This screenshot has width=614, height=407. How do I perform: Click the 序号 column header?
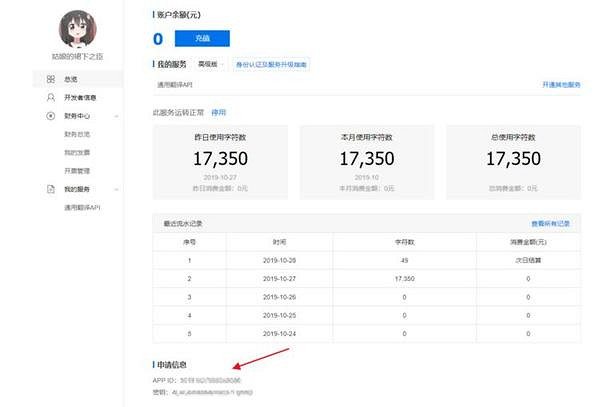pyautogui.click(x=190, y=242)
